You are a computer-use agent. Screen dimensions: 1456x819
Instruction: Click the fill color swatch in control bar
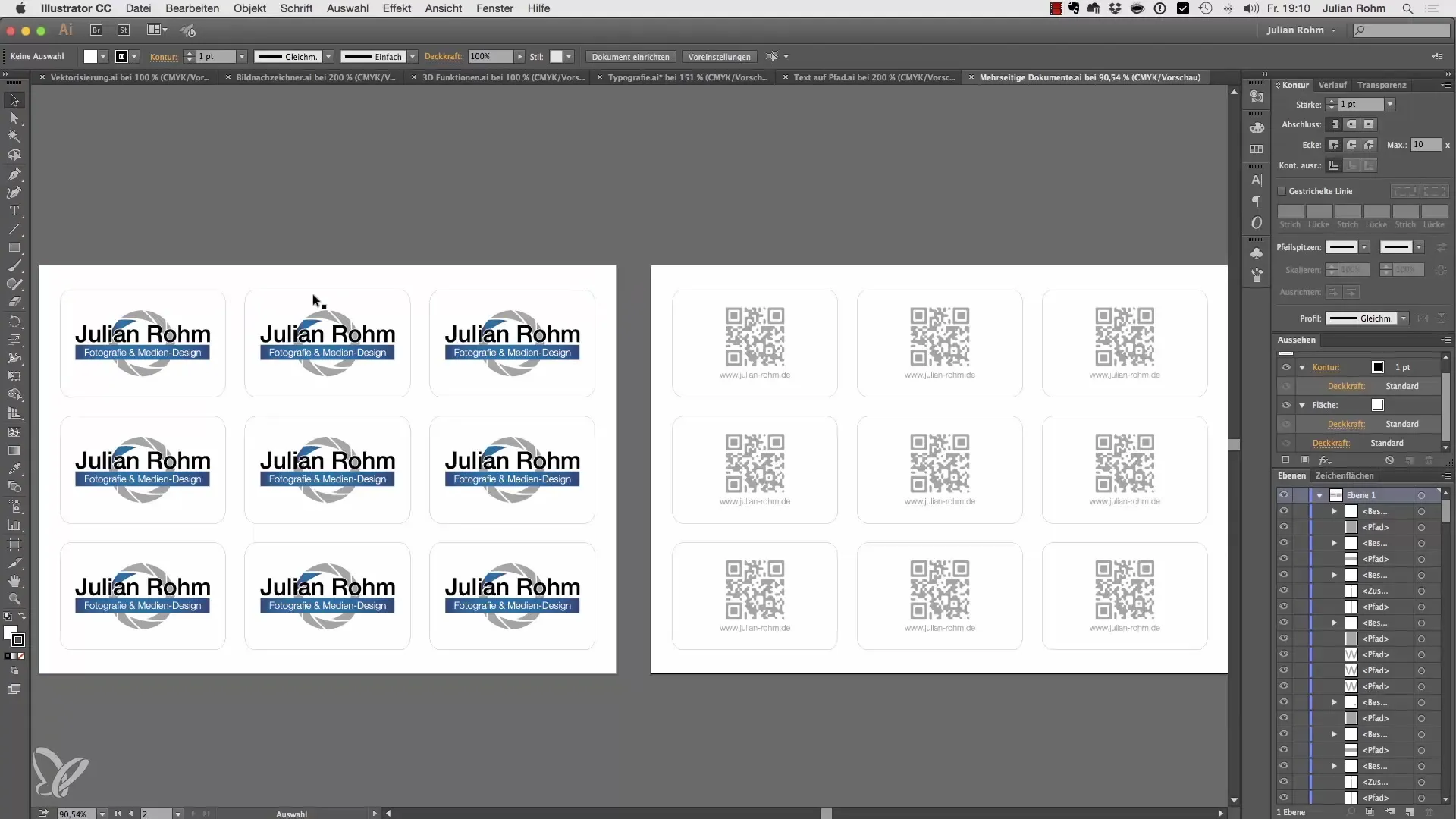click(90, 57)
